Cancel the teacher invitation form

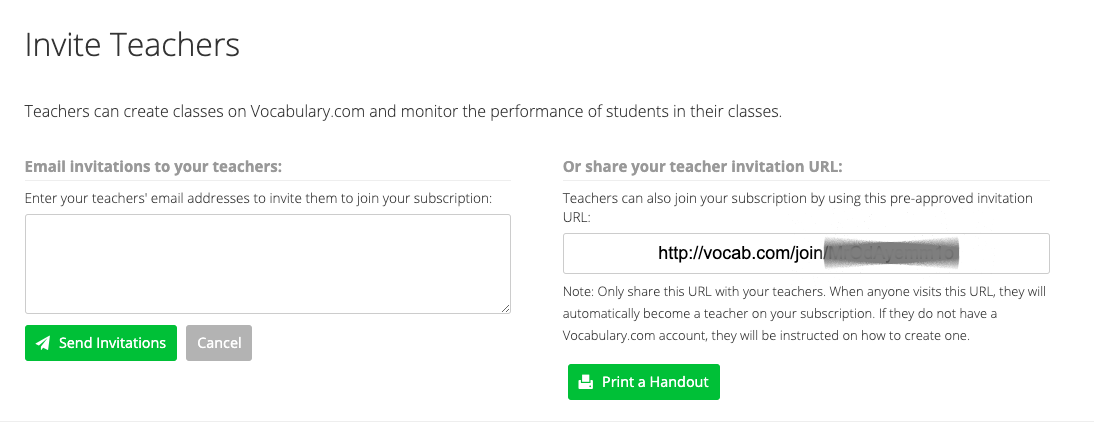tap(219, 343)
